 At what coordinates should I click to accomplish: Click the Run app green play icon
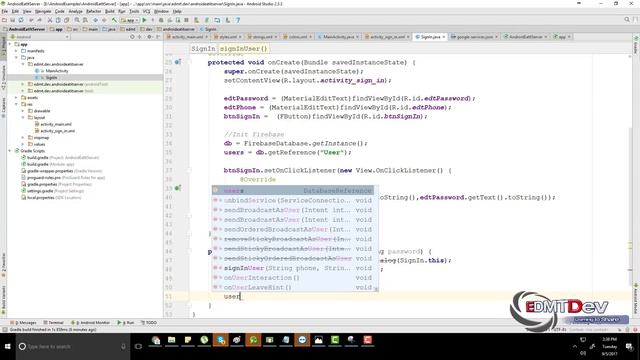pyautogui.click(x=144, y=20)
